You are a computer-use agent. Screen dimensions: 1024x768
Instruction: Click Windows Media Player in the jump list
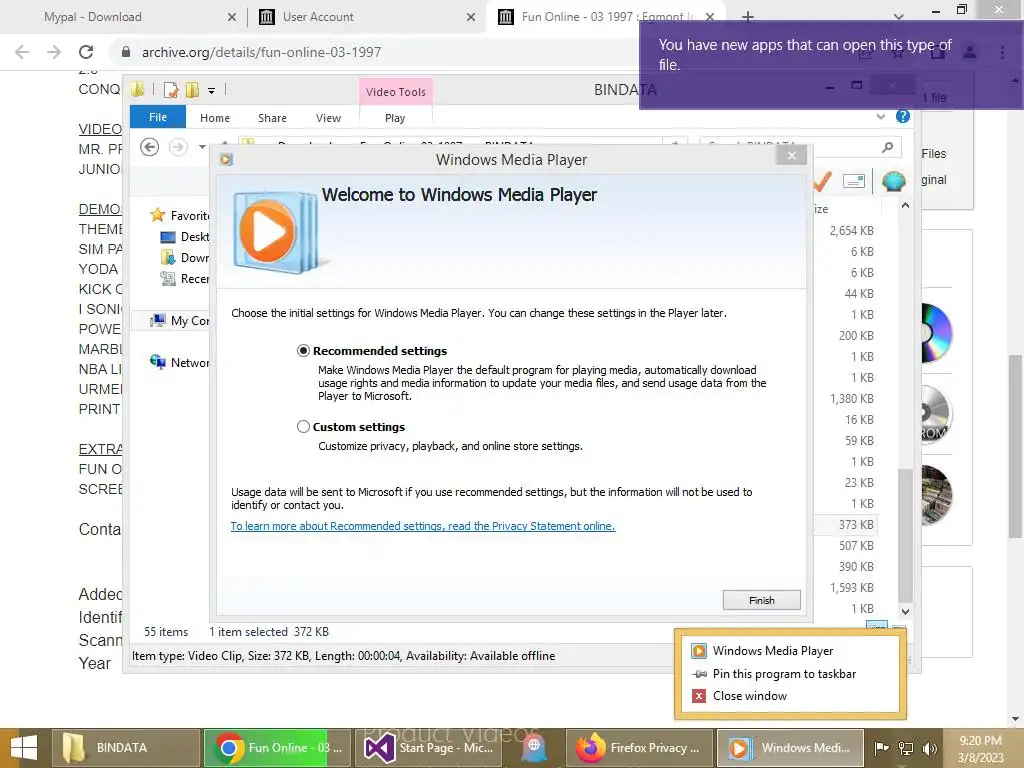773,651
